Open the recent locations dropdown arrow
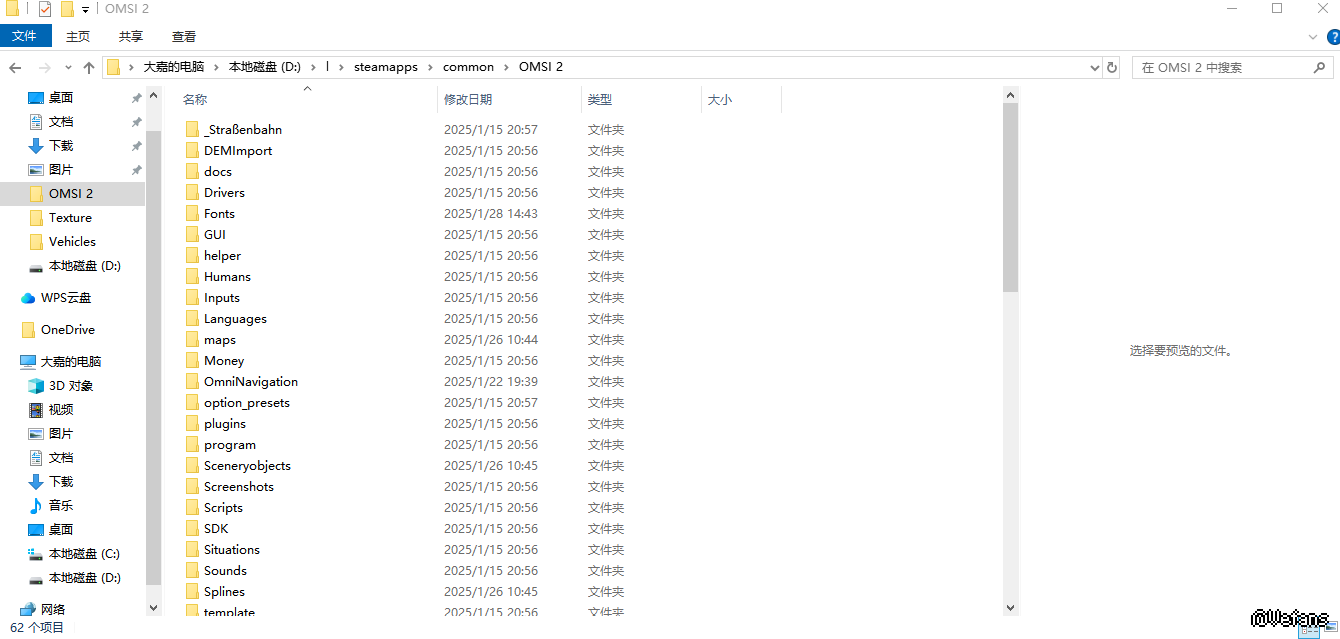 (x=68, y=67)
